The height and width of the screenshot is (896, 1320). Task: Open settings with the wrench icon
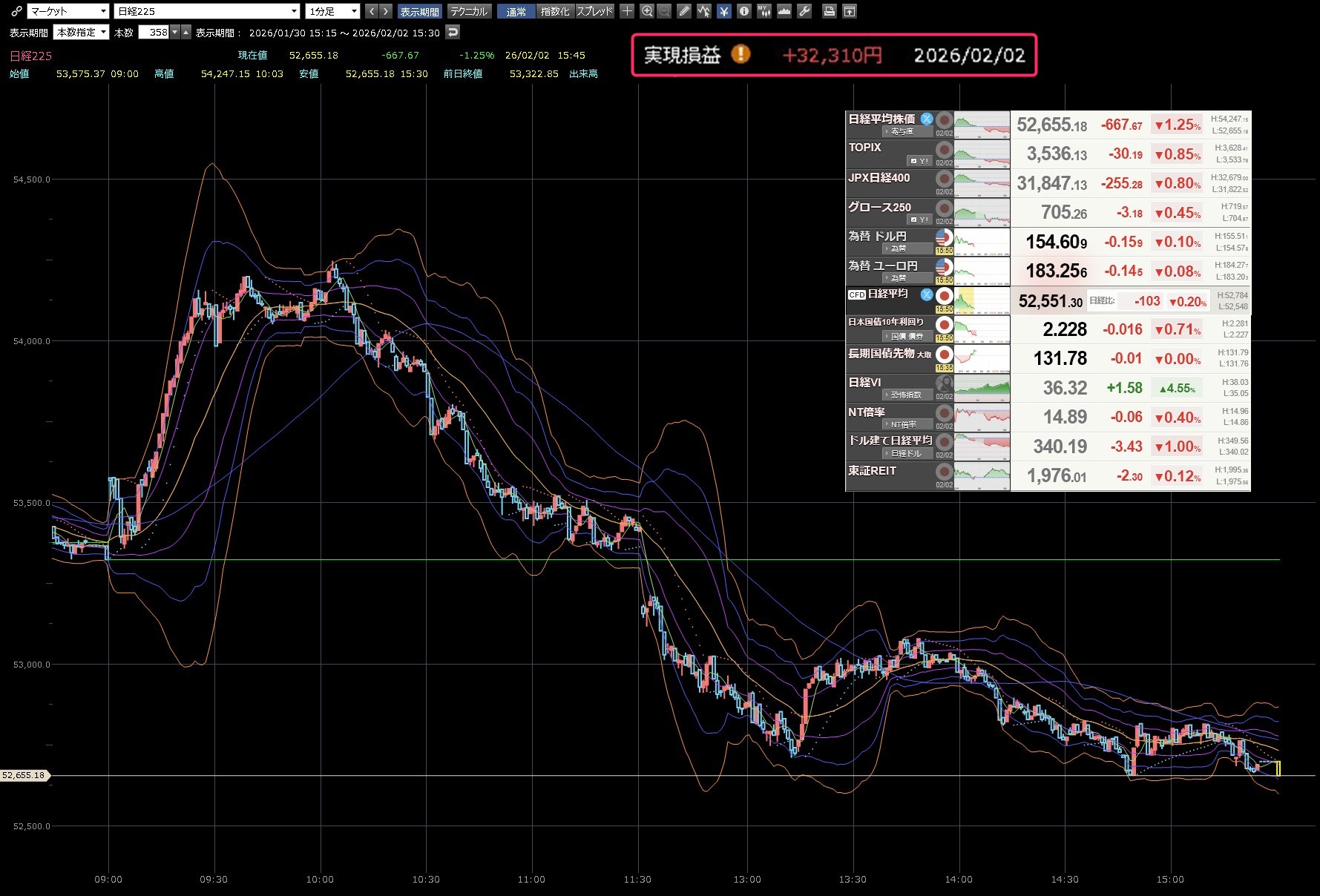click(x=804, y=11)
